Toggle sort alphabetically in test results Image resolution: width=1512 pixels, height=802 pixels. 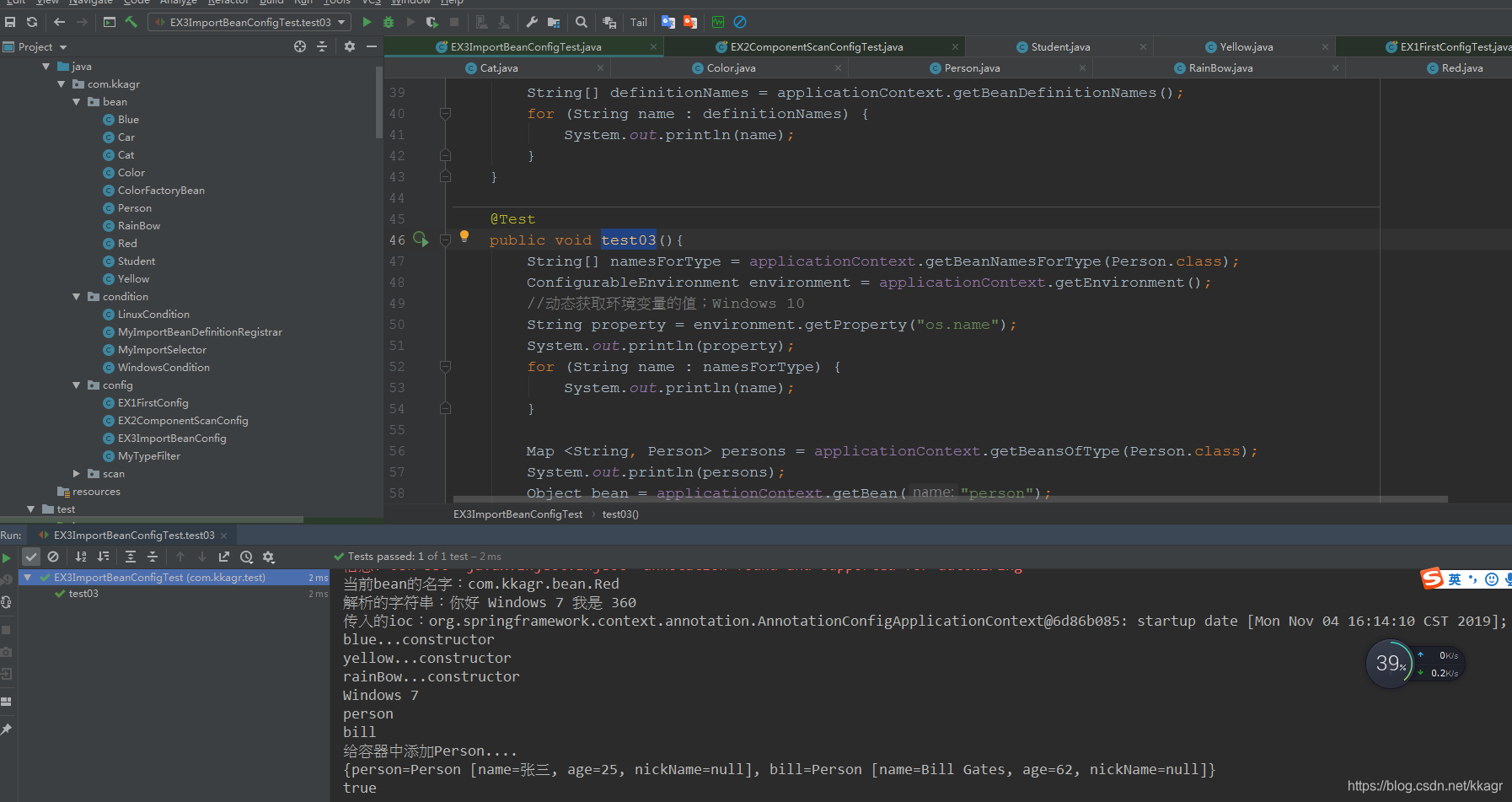tap(81, 557)
